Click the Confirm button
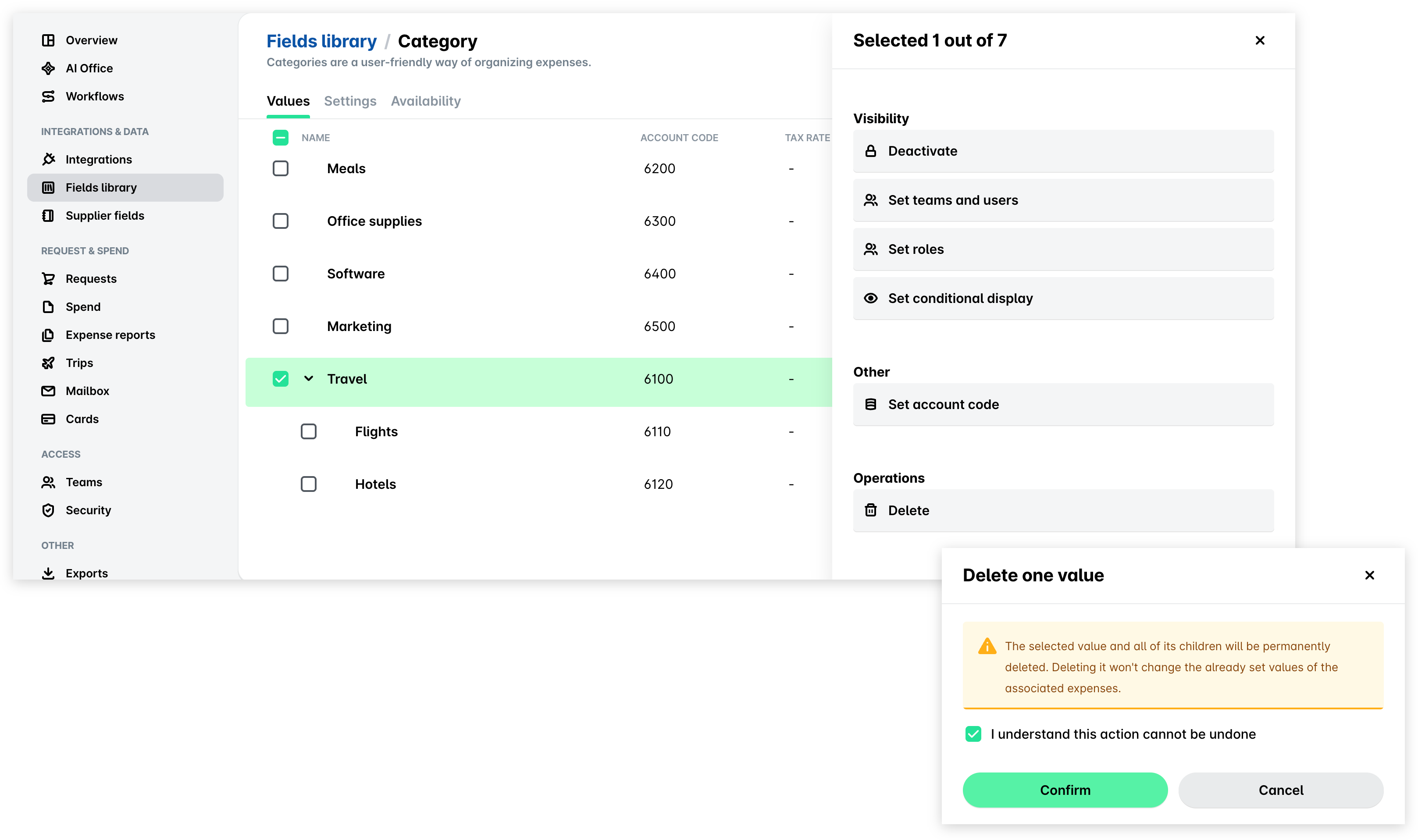Screen dimensions: 1418x840 [1065, 790]
